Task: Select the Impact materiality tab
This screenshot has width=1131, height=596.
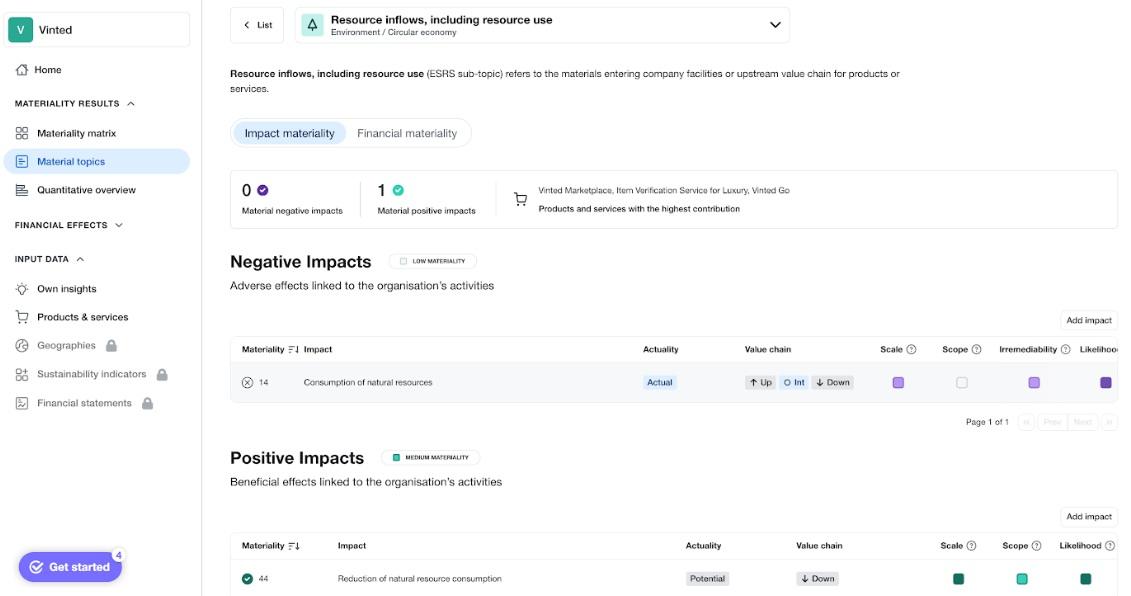Action: point(292,131)
